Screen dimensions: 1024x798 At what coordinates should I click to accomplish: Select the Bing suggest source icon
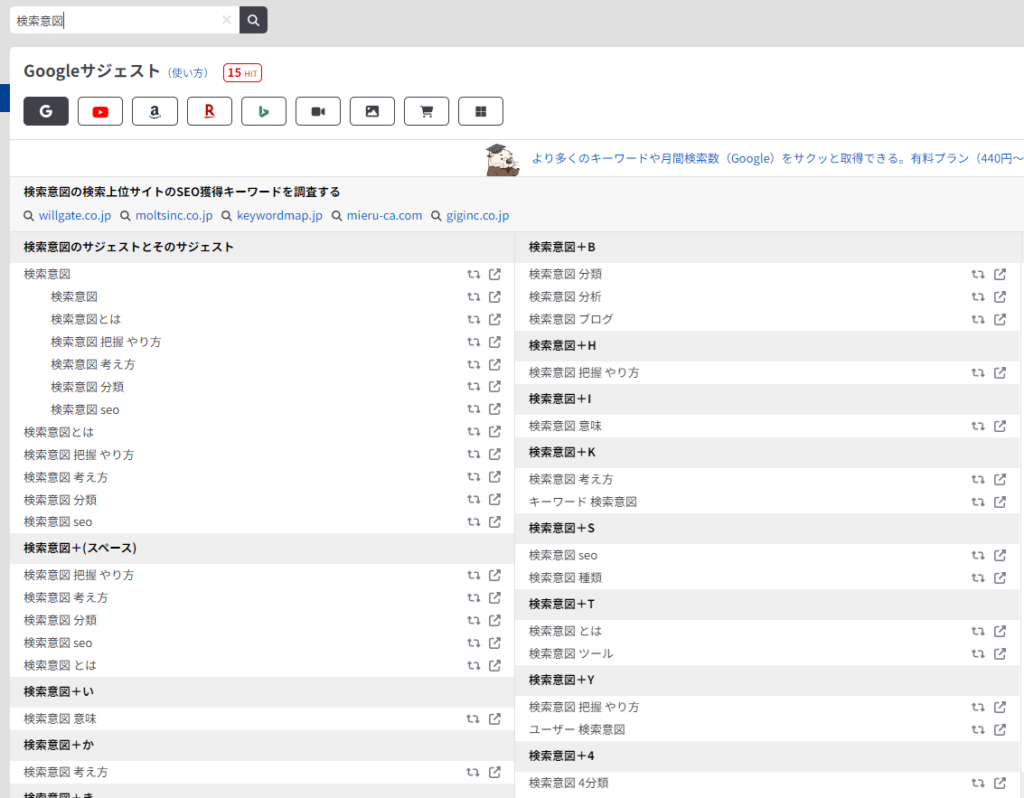pos(263,111)
